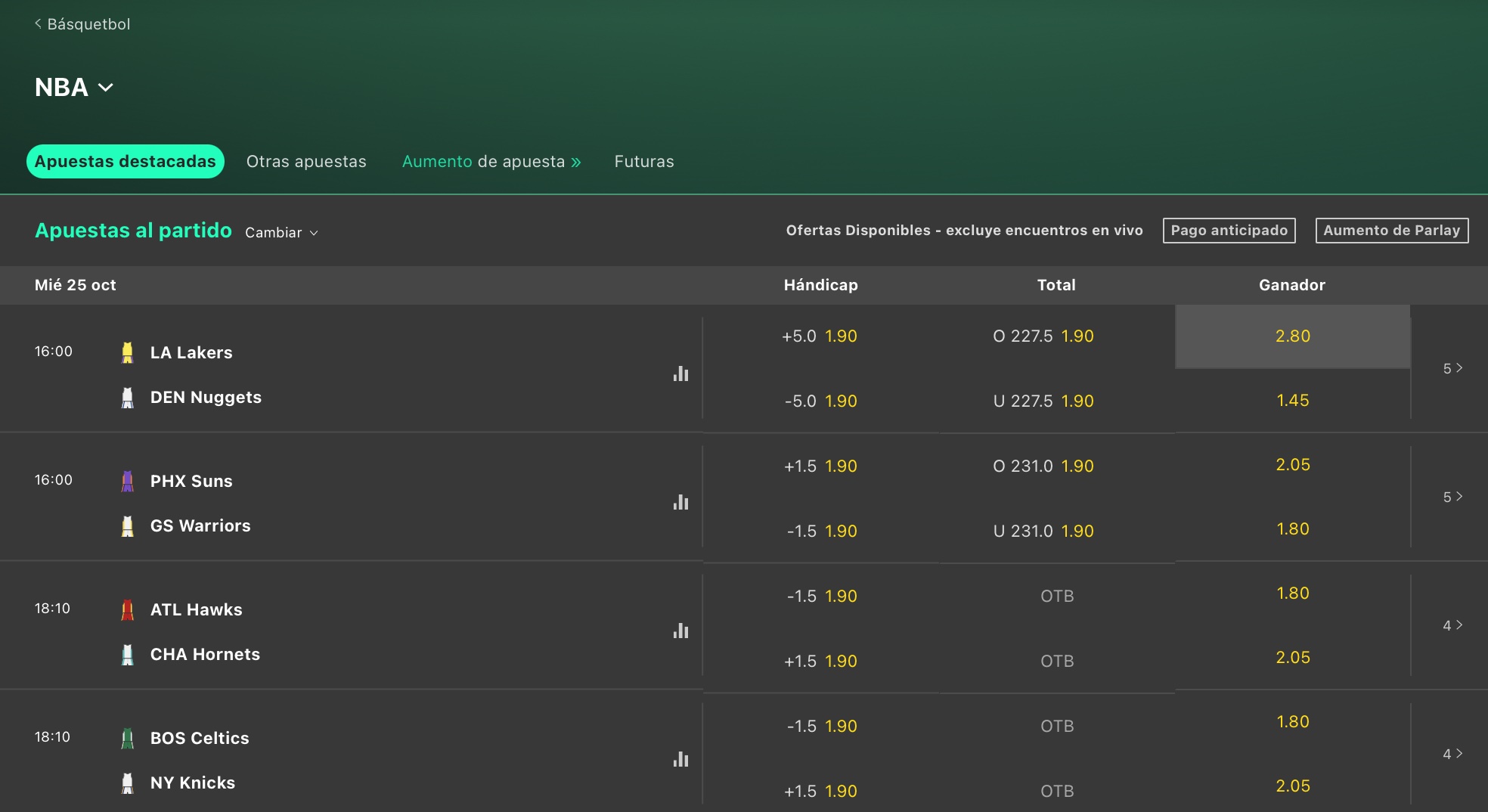Click the Ganador column header
The width and height of the screenshot is (1488, 812).
point(1292,286)
